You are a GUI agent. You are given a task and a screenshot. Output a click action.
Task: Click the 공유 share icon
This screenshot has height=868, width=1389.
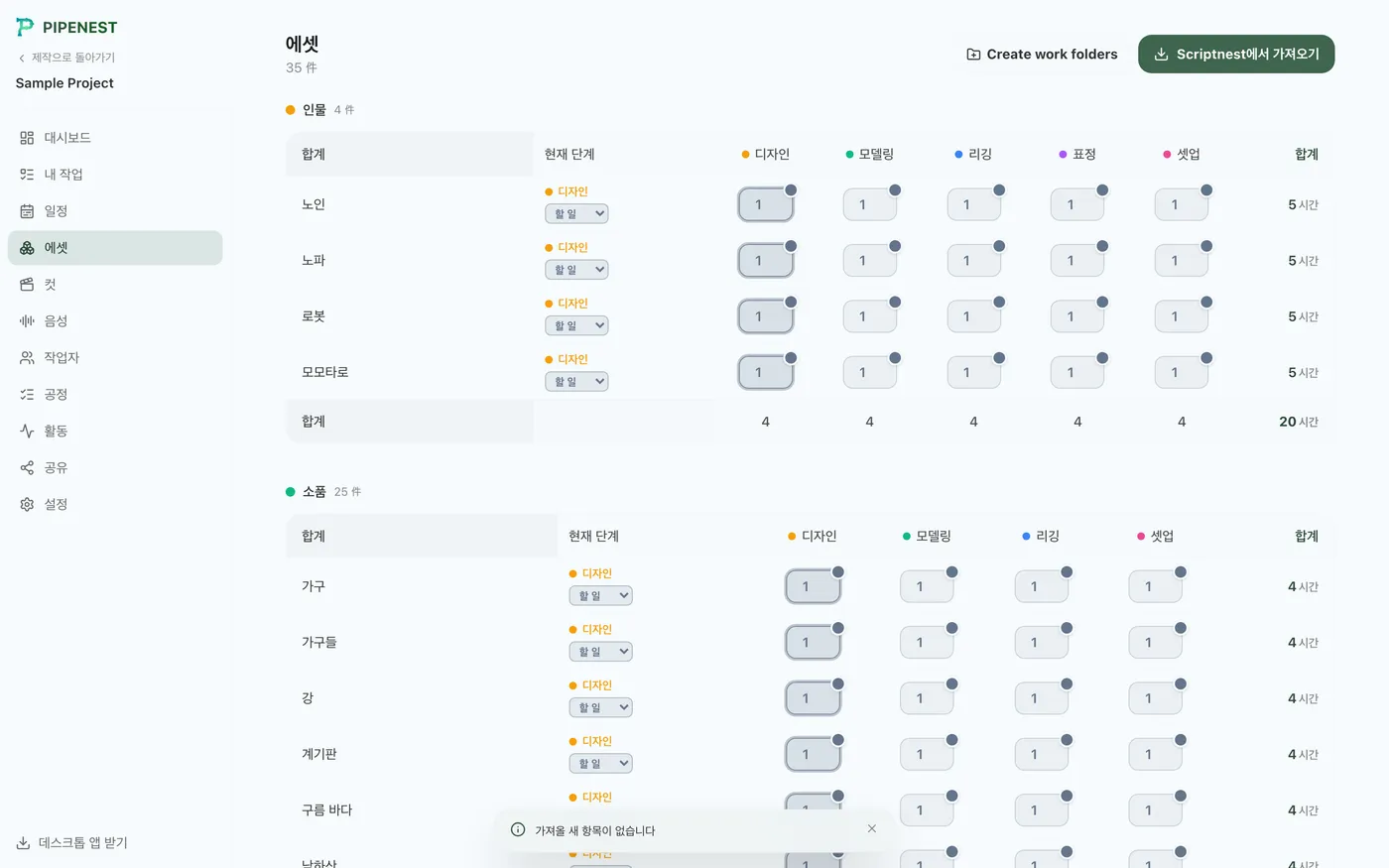coord(27,468)
